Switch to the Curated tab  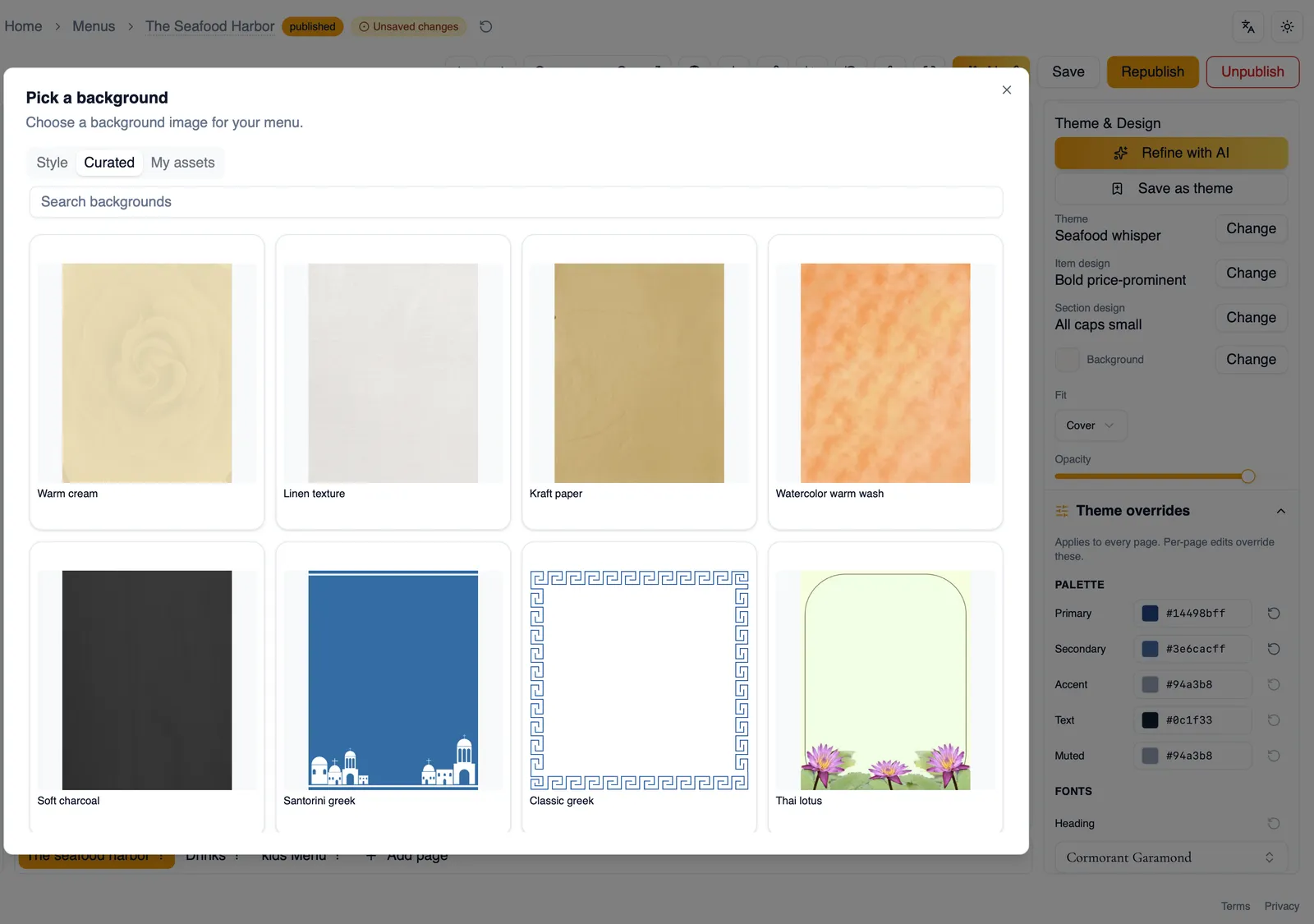[109, 163]
